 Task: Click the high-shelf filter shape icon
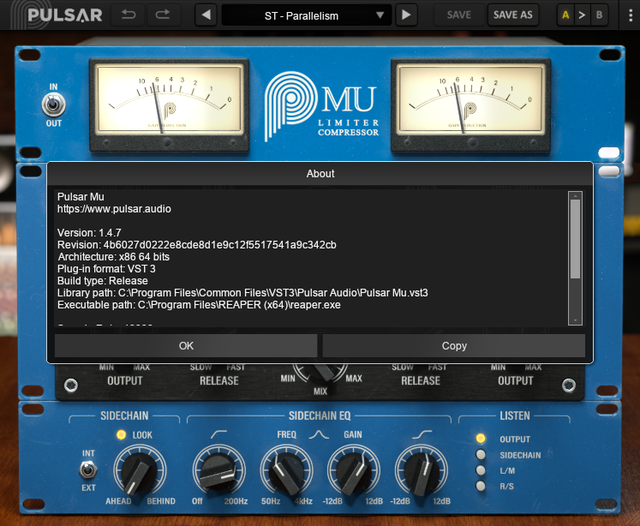pos(422,435)
